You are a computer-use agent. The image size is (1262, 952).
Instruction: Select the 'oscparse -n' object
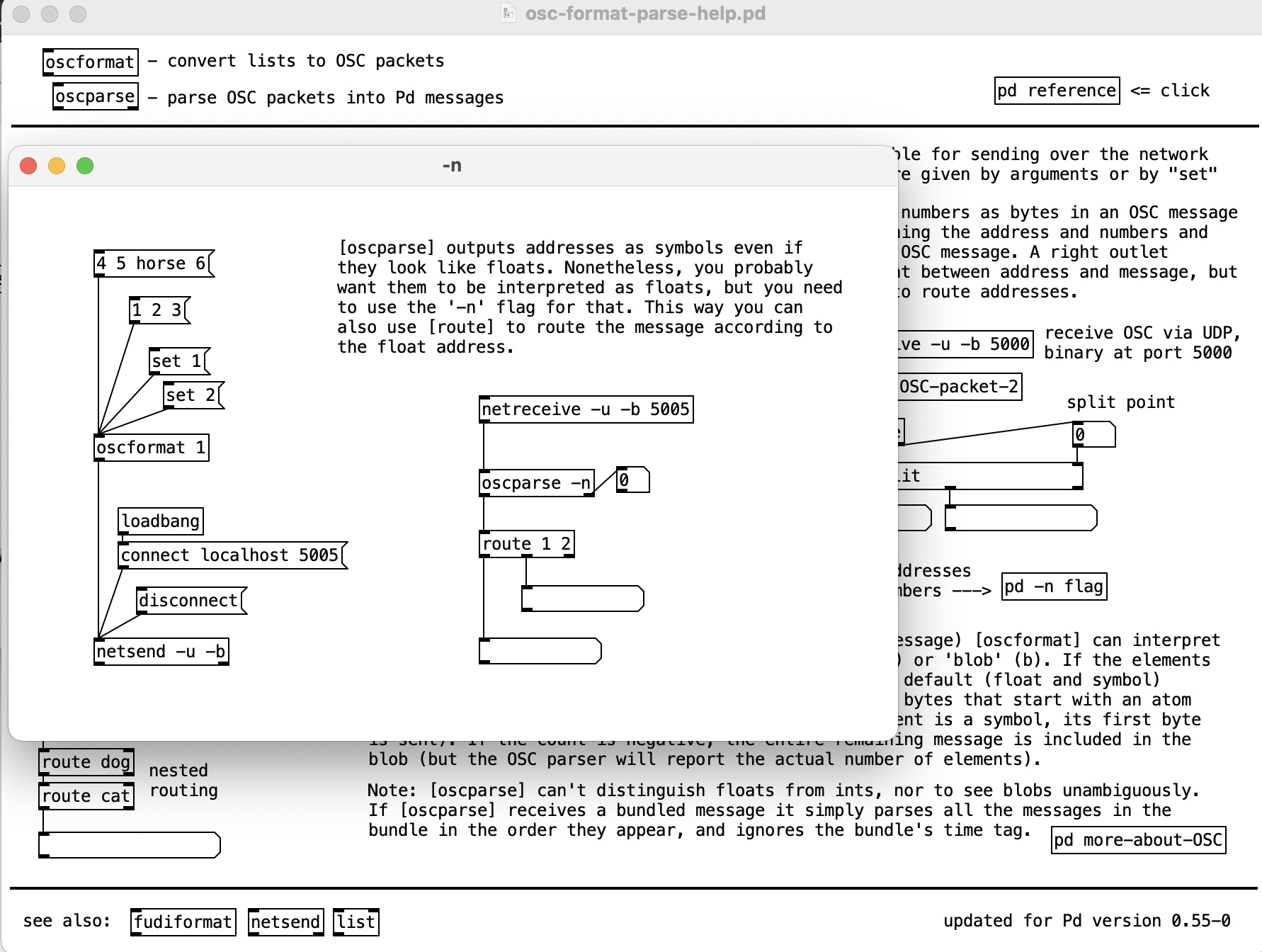[x=537, y=483]
